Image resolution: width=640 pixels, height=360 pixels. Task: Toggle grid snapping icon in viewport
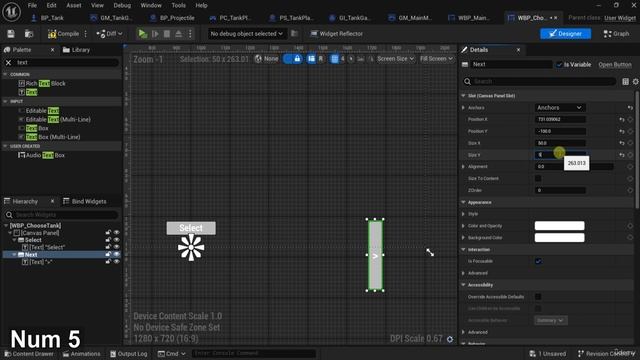[334, 59]
